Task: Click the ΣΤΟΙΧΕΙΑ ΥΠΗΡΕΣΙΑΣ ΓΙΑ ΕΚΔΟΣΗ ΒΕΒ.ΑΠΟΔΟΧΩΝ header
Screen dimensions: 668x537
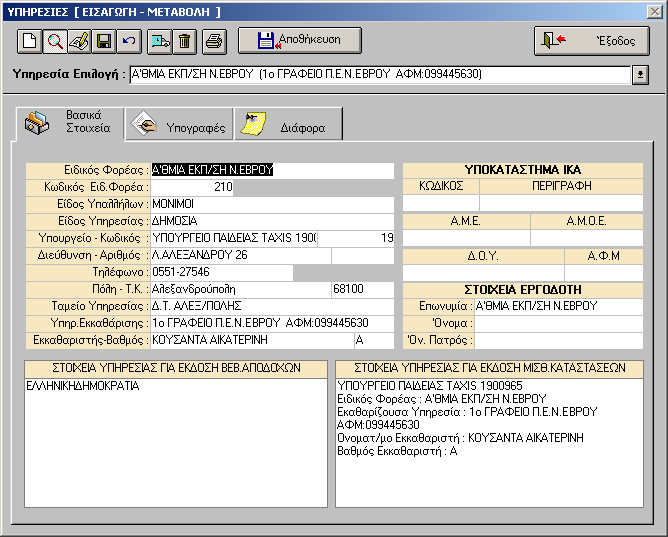Action: [x=176, y=368]
